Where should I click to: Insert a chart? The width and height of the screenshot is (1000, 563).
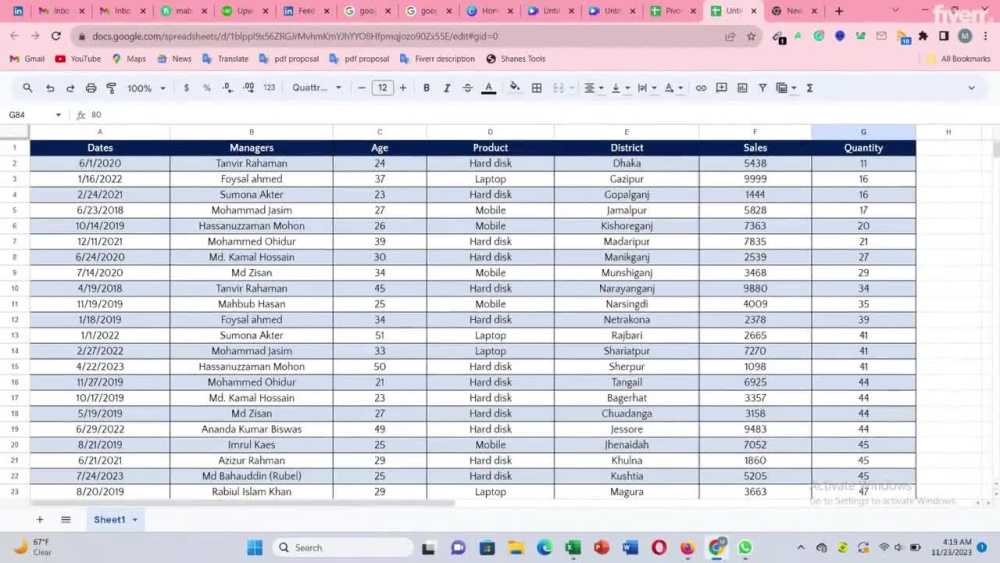coord(742,88)
